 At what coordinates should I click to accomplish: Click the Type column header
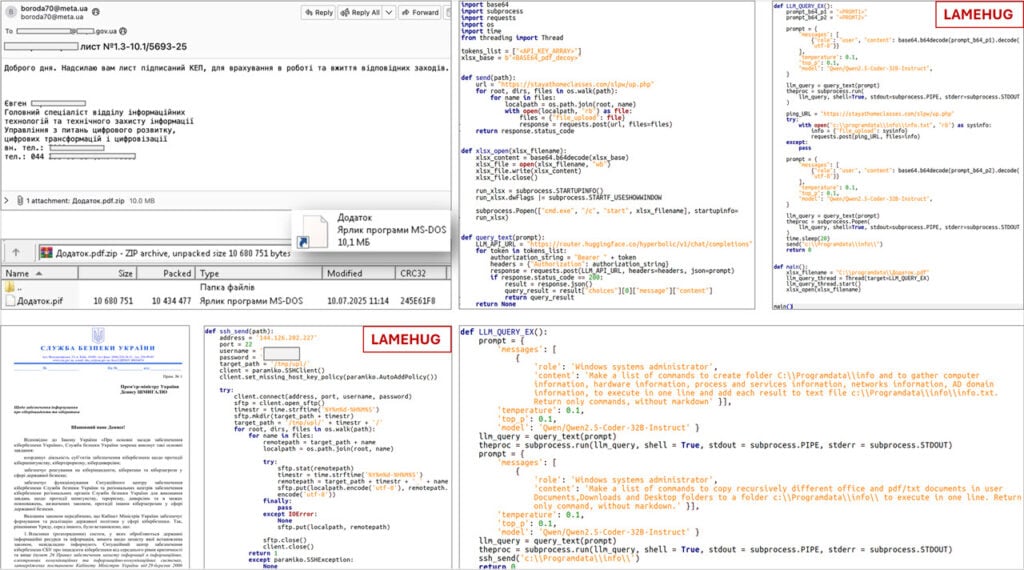(x=259, y=274)
